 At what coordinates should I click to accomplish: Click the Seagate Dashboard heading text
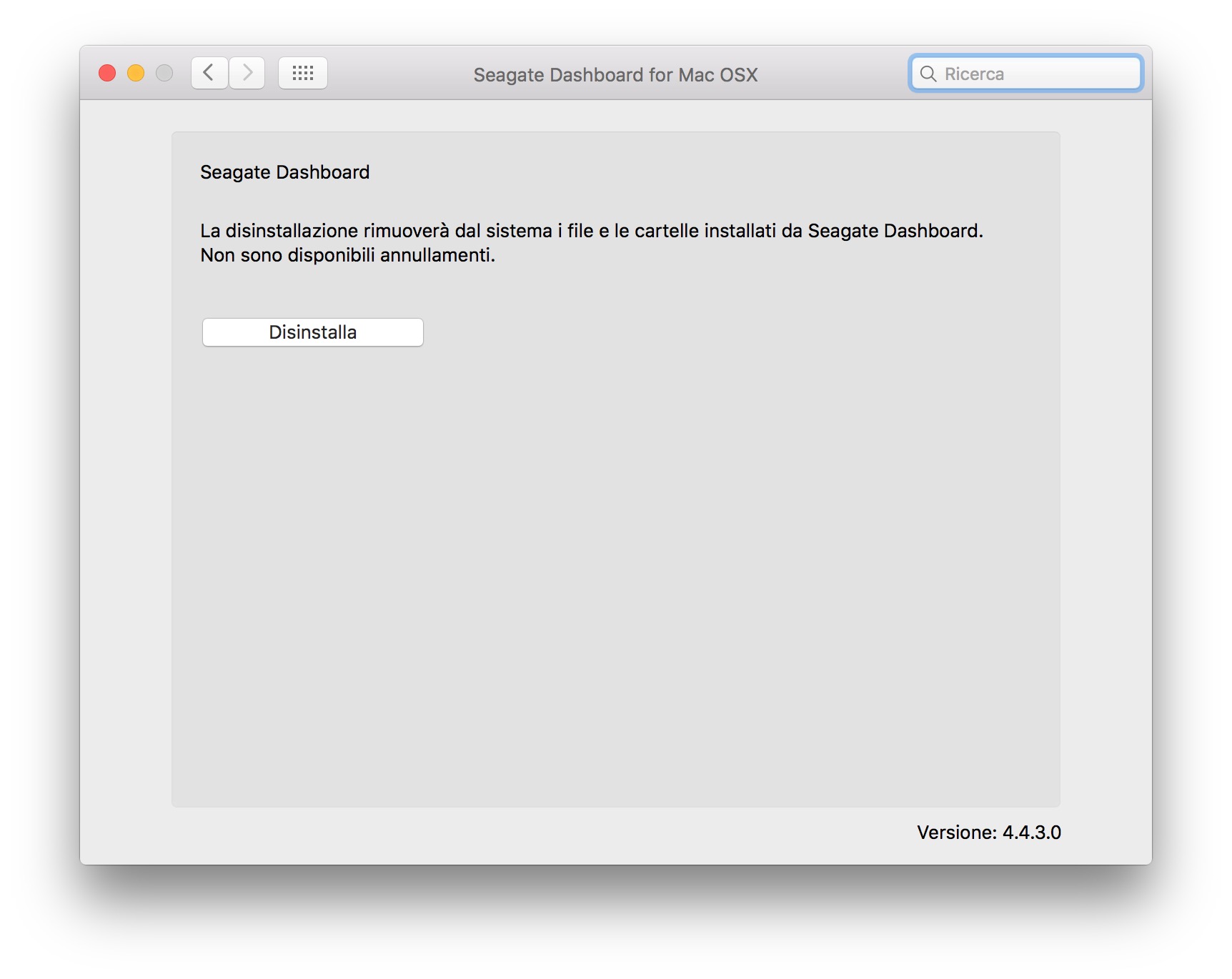click(x=285, y=172)
